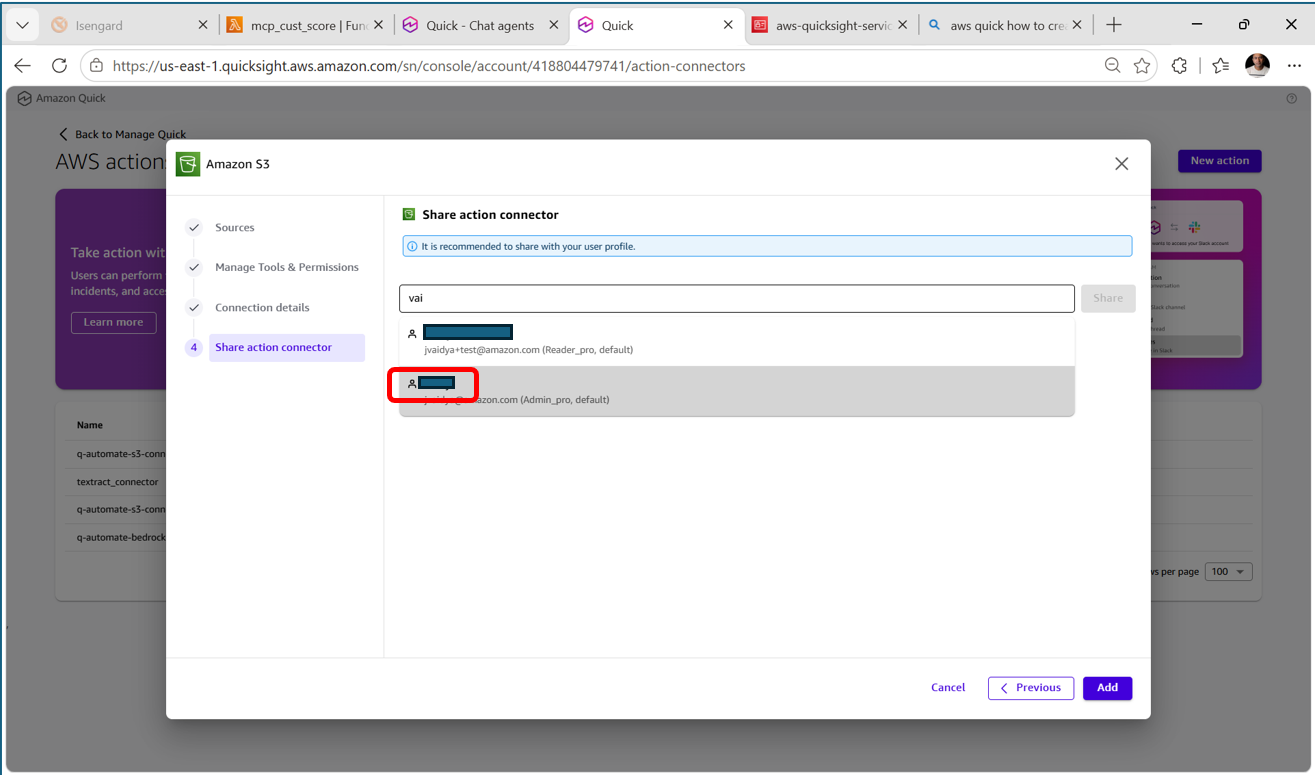This screenshot has width=1315, height=775.
Task: Switch to the mcp_cust_score tab
Action: (296, 25)
